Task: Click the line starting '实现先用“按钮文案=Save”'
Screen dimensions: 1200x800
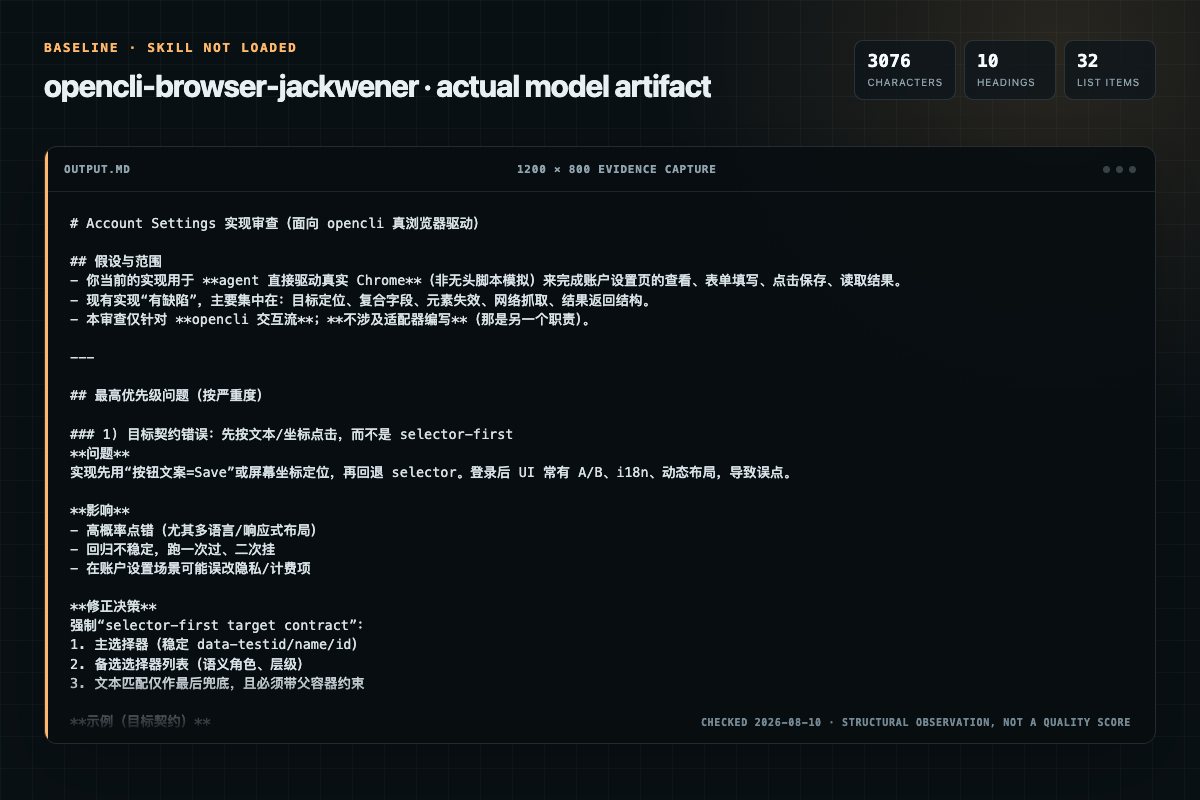Action: [x=432, y=472]
